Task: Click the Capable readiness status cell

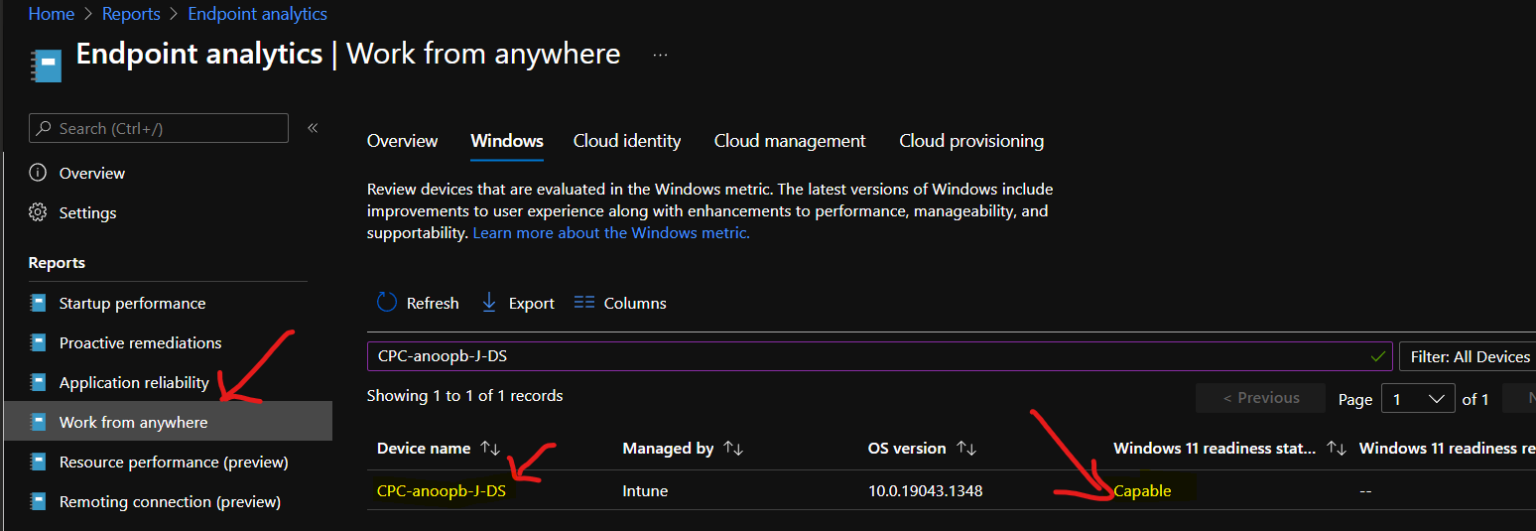Action: click(x=1142, y=491)
